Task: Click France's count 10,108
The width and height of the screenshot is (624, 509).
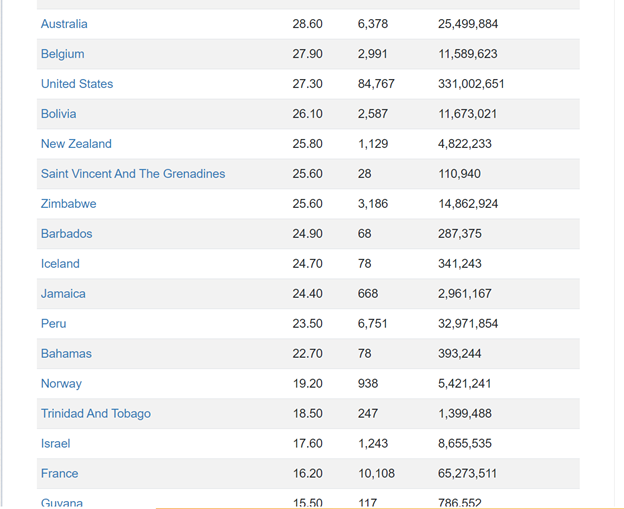Action: (376, 474)
